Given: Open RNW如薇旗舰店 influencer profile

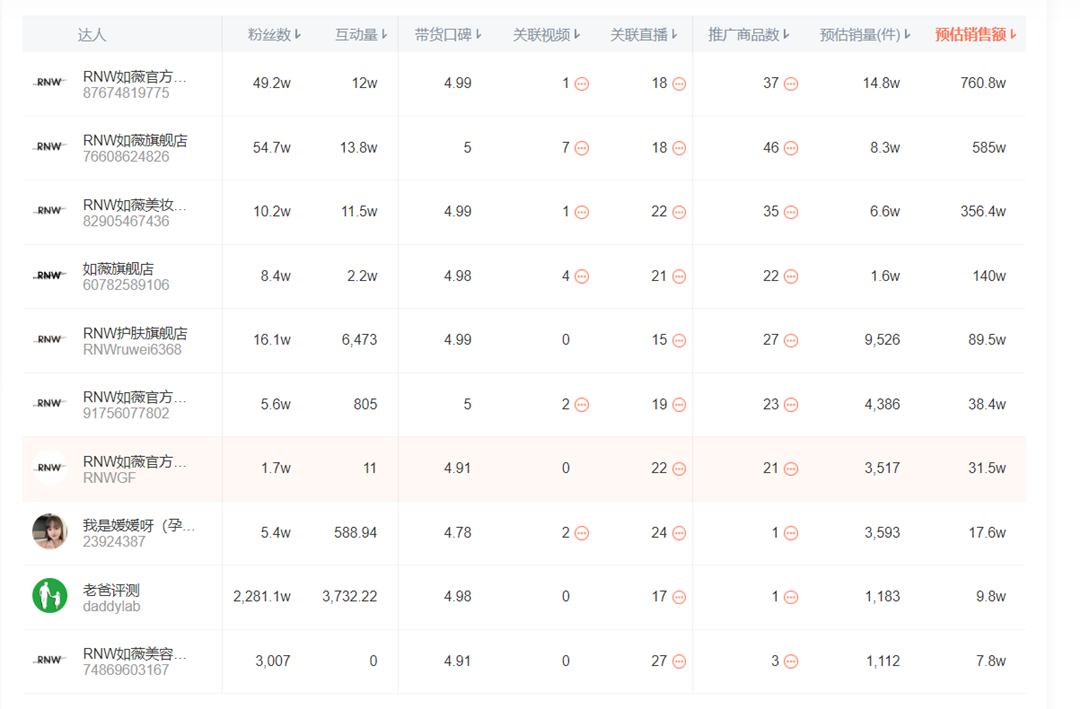Looking at the screenshot, I should click(135, 141).
